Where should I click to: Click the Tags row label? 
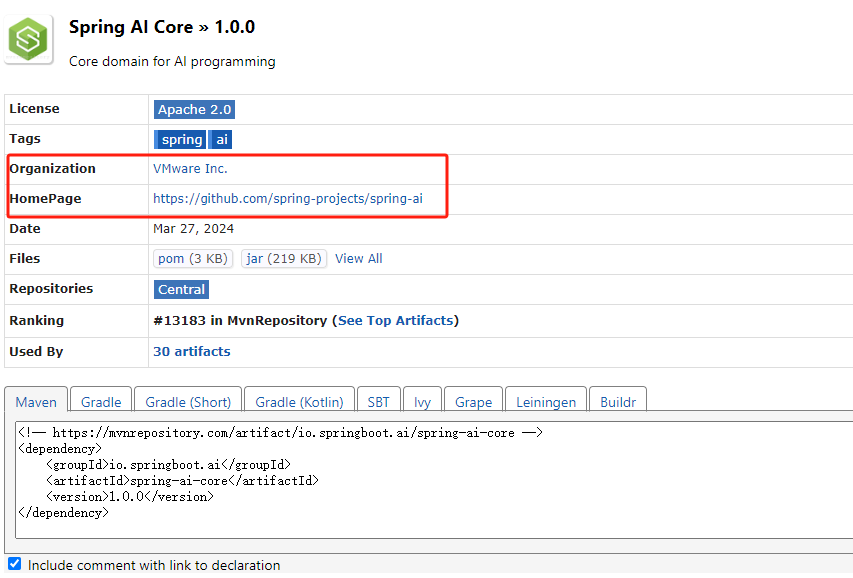pyautogui.click(x=25, y=139)
